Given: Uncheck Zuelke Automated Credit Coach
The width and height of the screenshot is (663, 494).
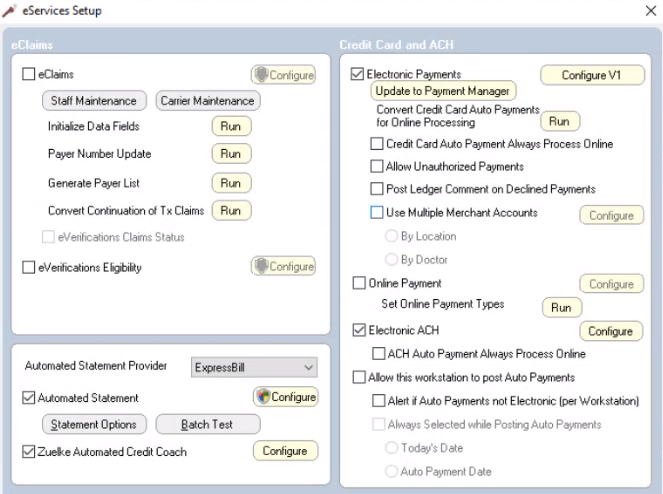Looking at the screenshot, I should (29, 451).
